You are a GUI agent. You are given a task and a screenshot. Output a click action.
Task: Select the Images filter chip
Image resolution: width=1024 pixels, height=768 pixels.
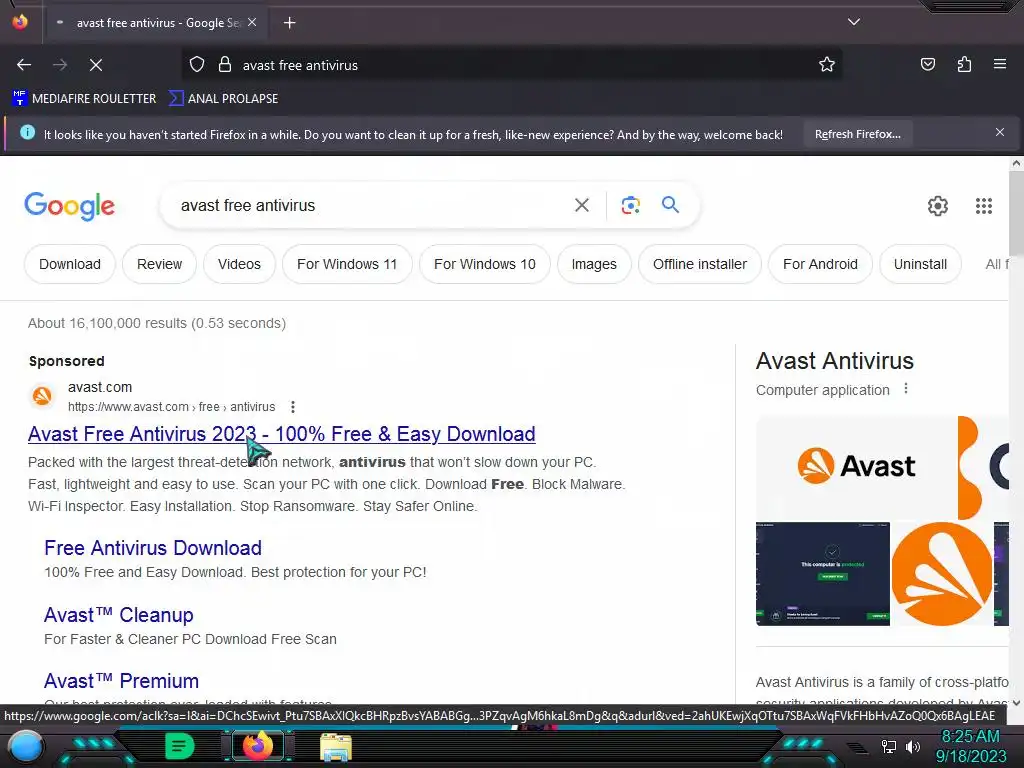[594, 264]
